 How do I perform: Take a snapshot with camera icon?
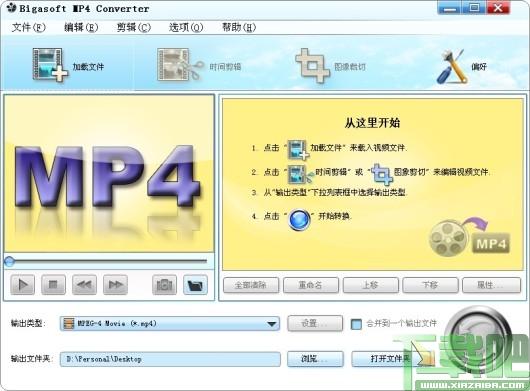point(164,285)
